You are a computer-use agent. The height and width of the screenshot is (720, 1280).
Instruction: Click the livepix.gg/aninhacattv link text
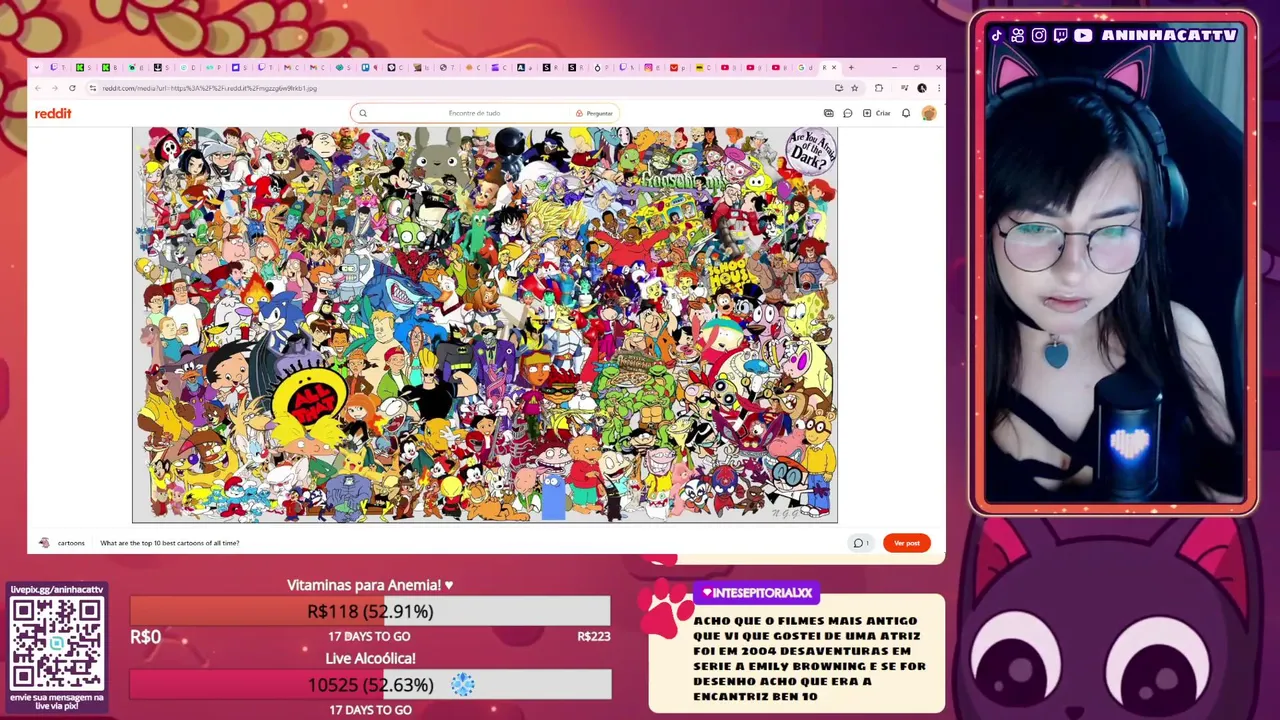coord(57,590)
